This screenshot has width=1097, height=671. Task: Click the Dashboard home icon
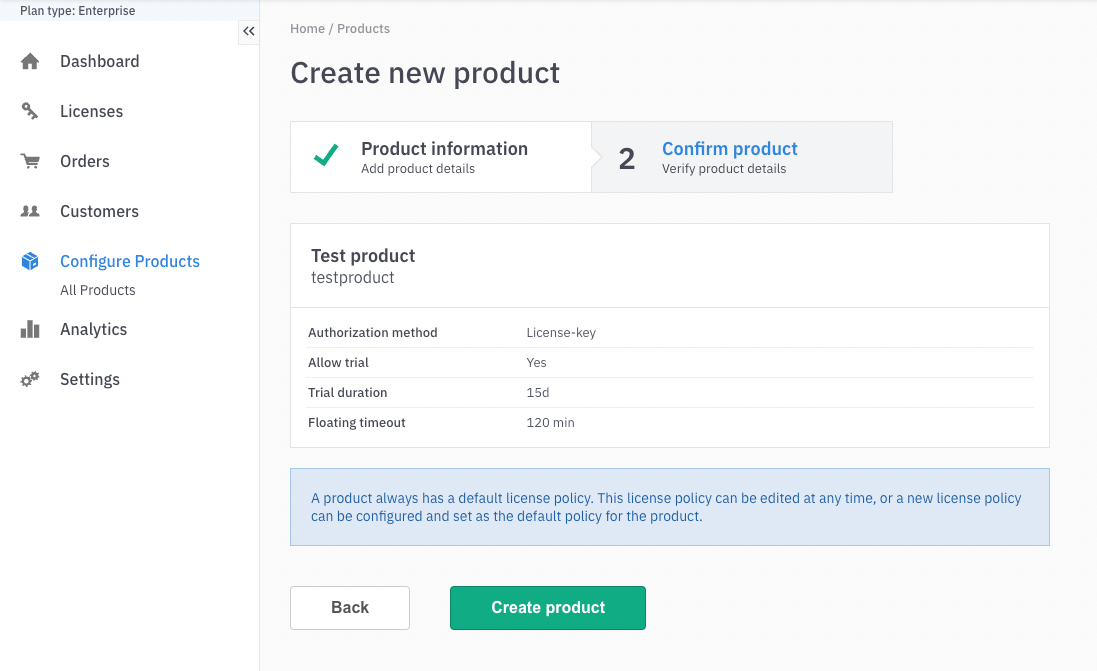[30, 62]
